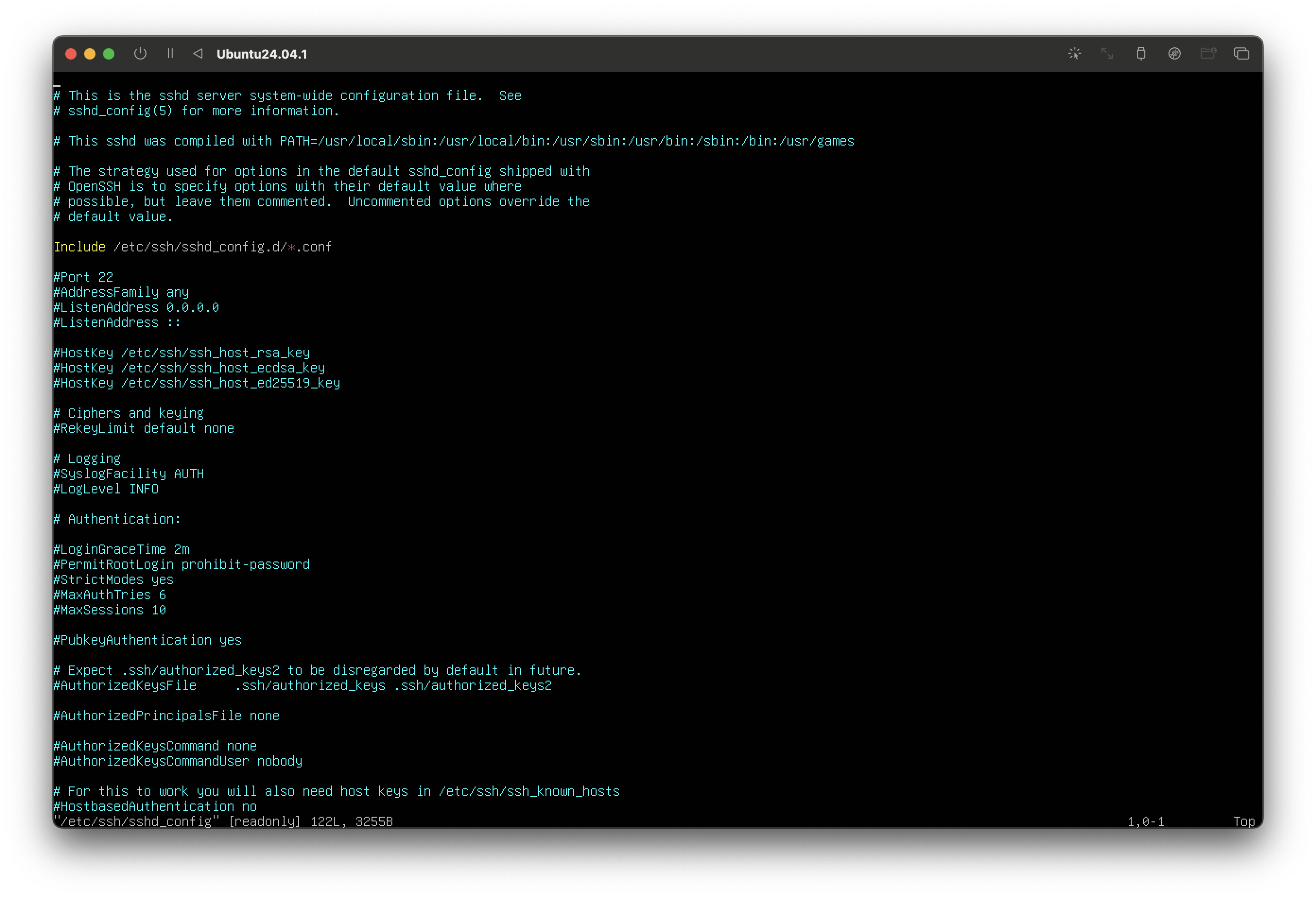The width and height of the screenshot is (1316, 898).
Task: Place cursor on the Include line
Action: point(192,247)
